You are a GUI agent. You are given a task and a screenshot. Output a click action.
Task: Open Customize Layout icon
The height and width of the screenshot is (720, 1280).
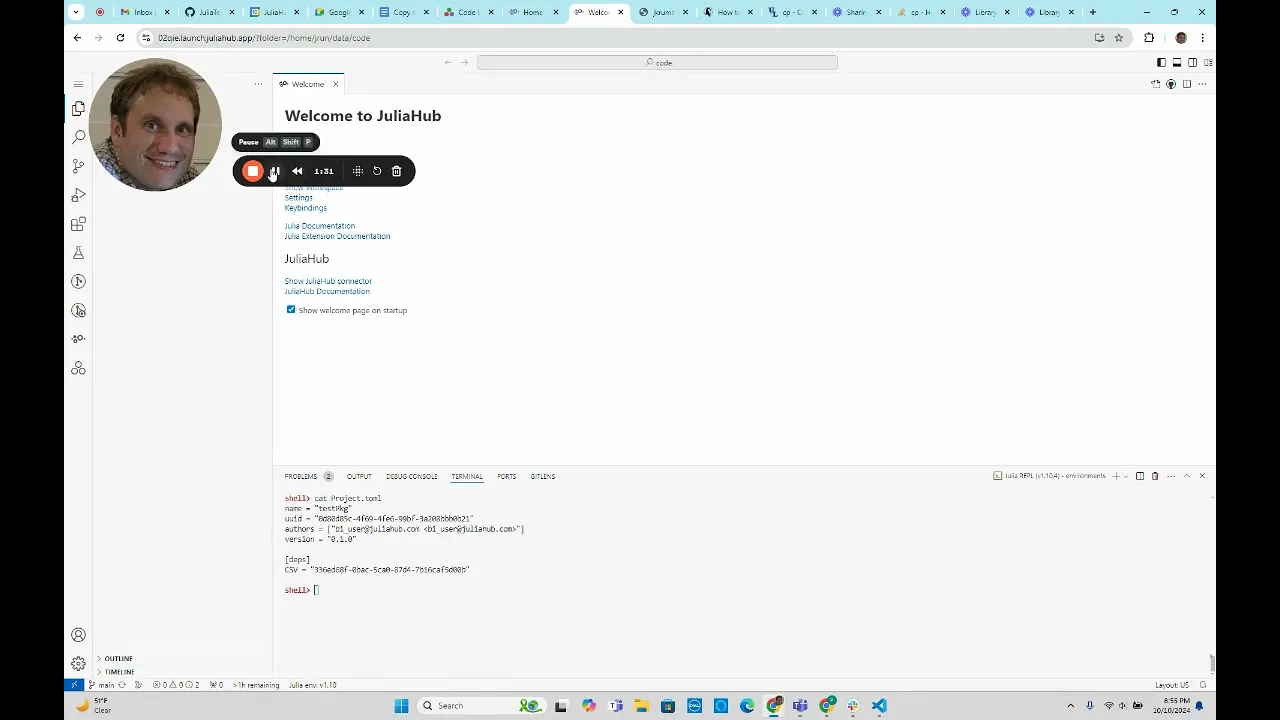[x=1209, y=62]
